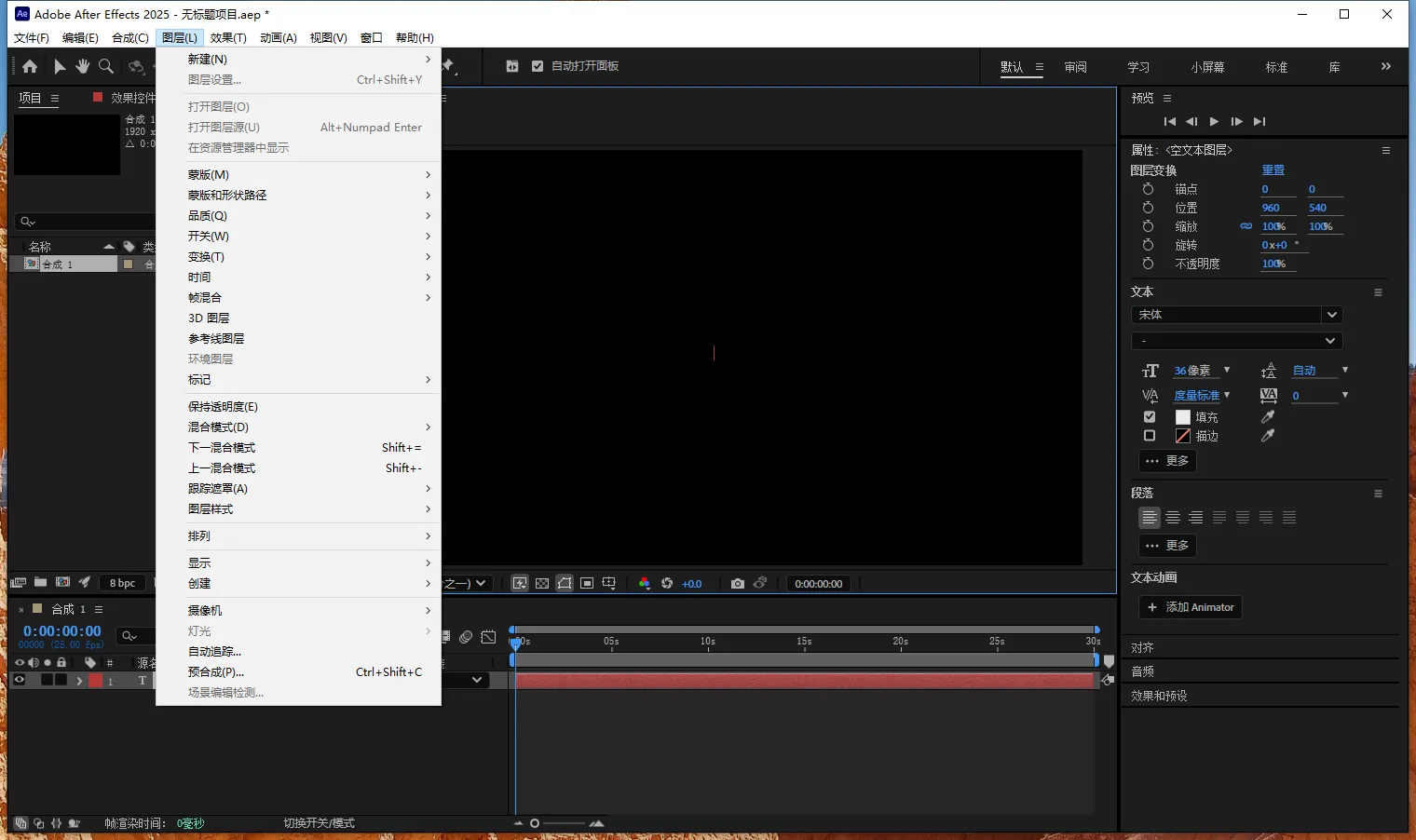This screenshot has width=1416, height=840.
Task: Click the snapshot camera icon
Action: click(x=738, y=584)
